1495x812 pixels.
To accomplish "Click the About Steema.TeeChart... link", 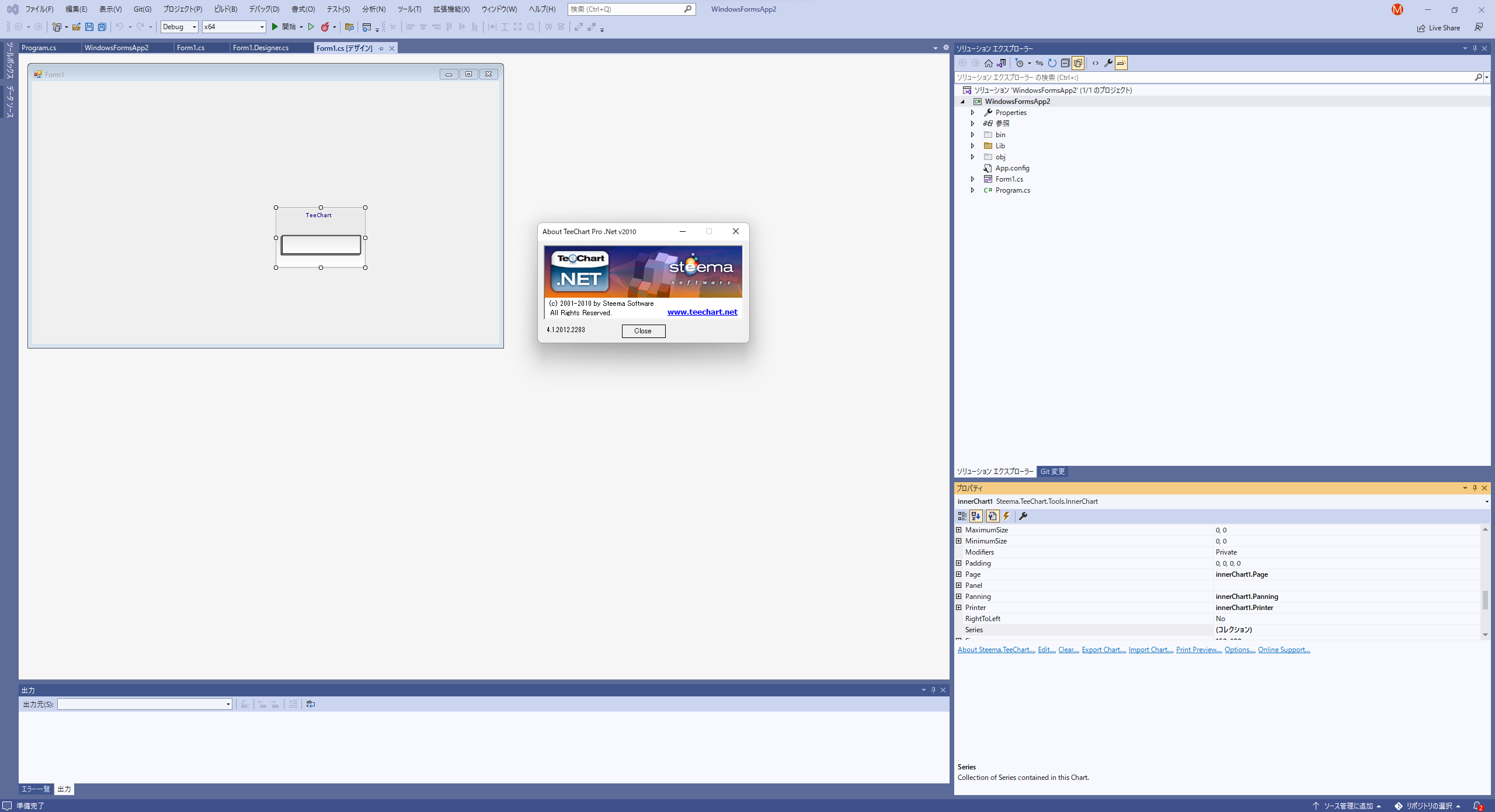I will [996, 650].
